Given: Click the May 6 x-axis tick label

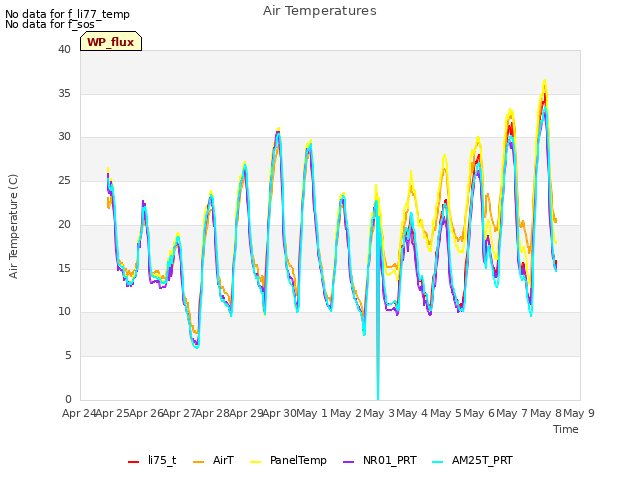Looking at the screenshot, I should click(x=480, y=413).
